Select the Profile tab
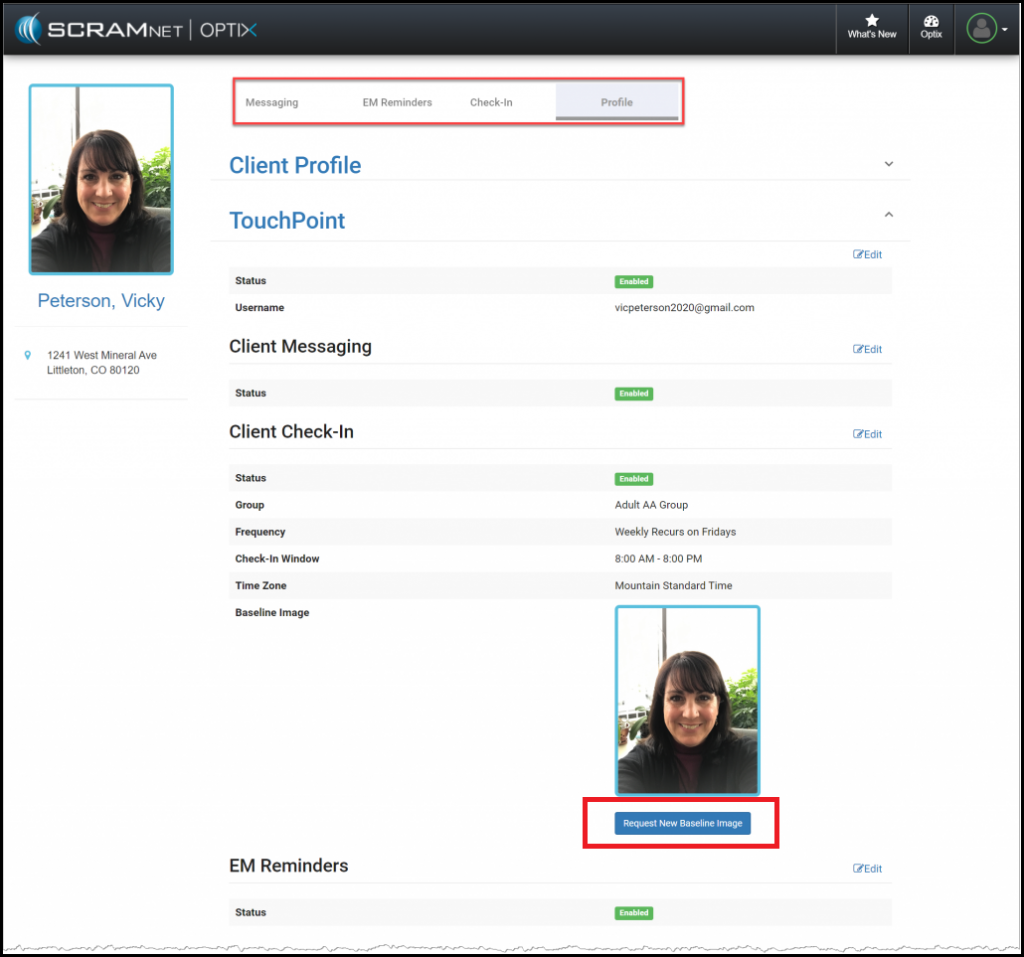1024x957 pixels. pos(616,102)
